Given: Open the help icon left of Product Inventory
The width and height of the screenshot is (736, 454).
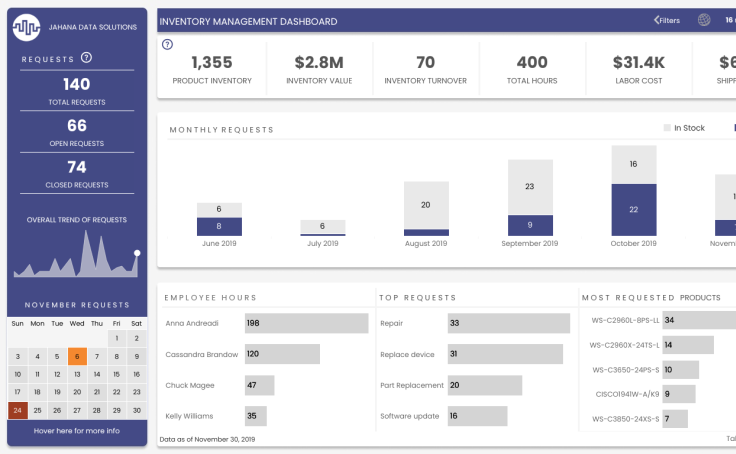Looking at the screenshot, I should (167, 45).
